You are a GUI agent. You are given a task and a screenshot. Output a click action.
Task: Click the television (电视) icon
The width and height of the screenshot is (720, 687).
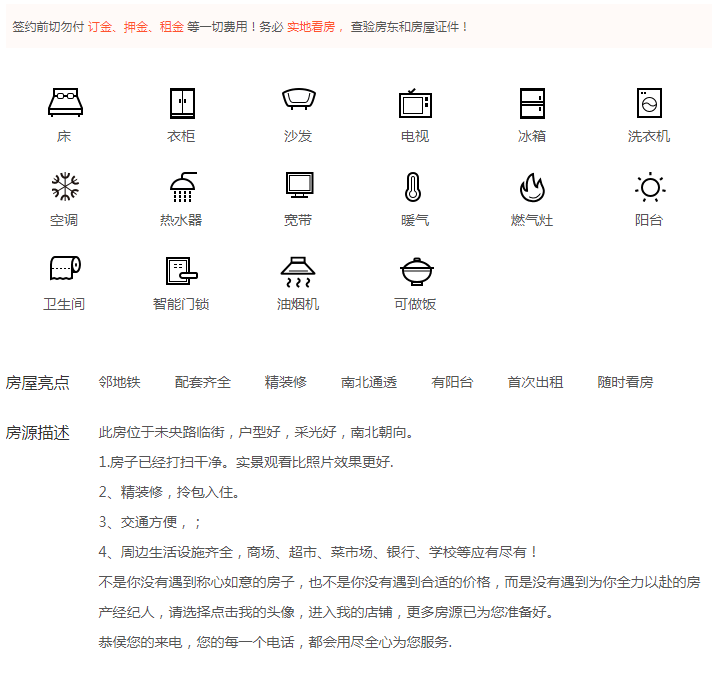click(415, 103)
